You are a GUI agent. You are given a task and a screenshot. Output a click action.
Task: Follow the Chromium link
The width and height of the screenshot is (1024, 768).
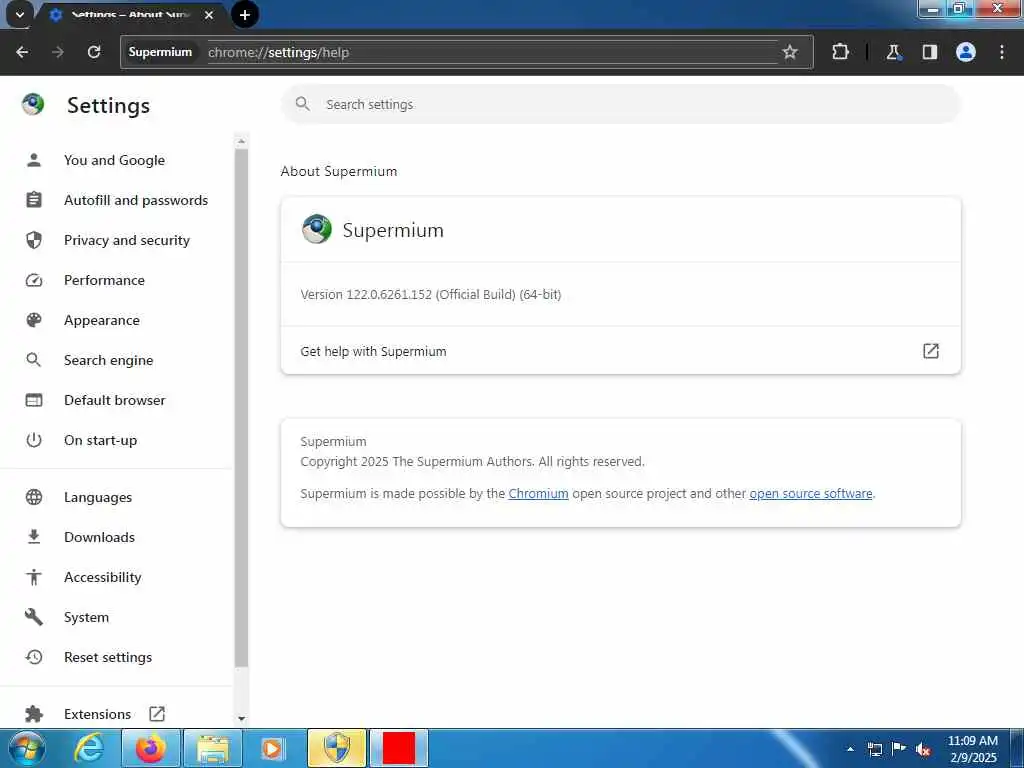(538, 494)
